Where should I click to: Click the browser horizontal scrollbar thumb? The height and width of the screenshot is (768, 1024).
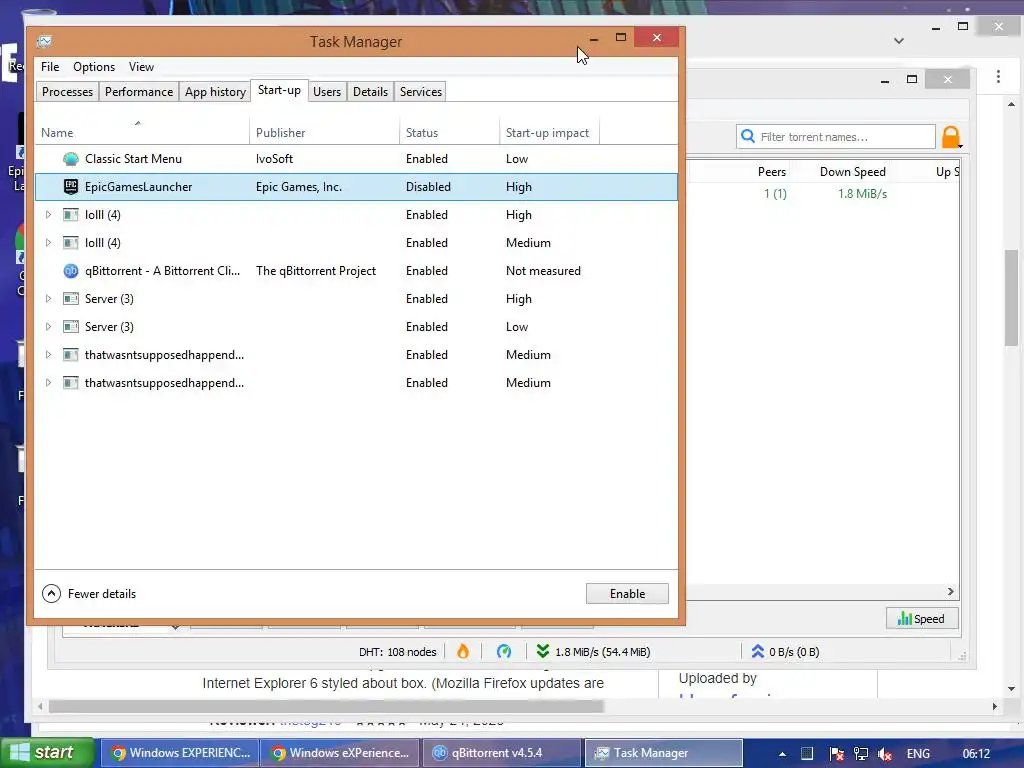pyautogui.click(x=326, y=706)
